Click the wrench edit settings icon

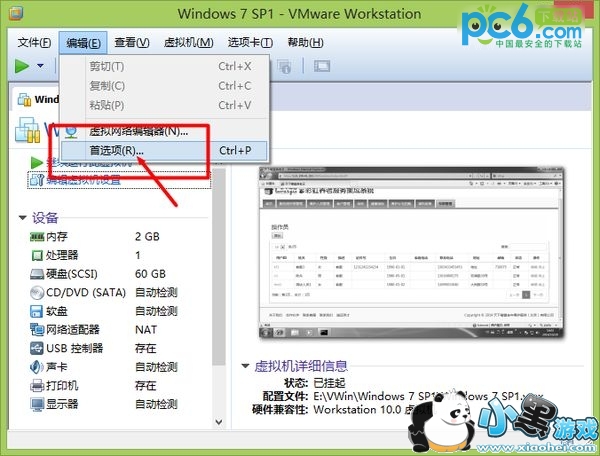click(37, 180)
